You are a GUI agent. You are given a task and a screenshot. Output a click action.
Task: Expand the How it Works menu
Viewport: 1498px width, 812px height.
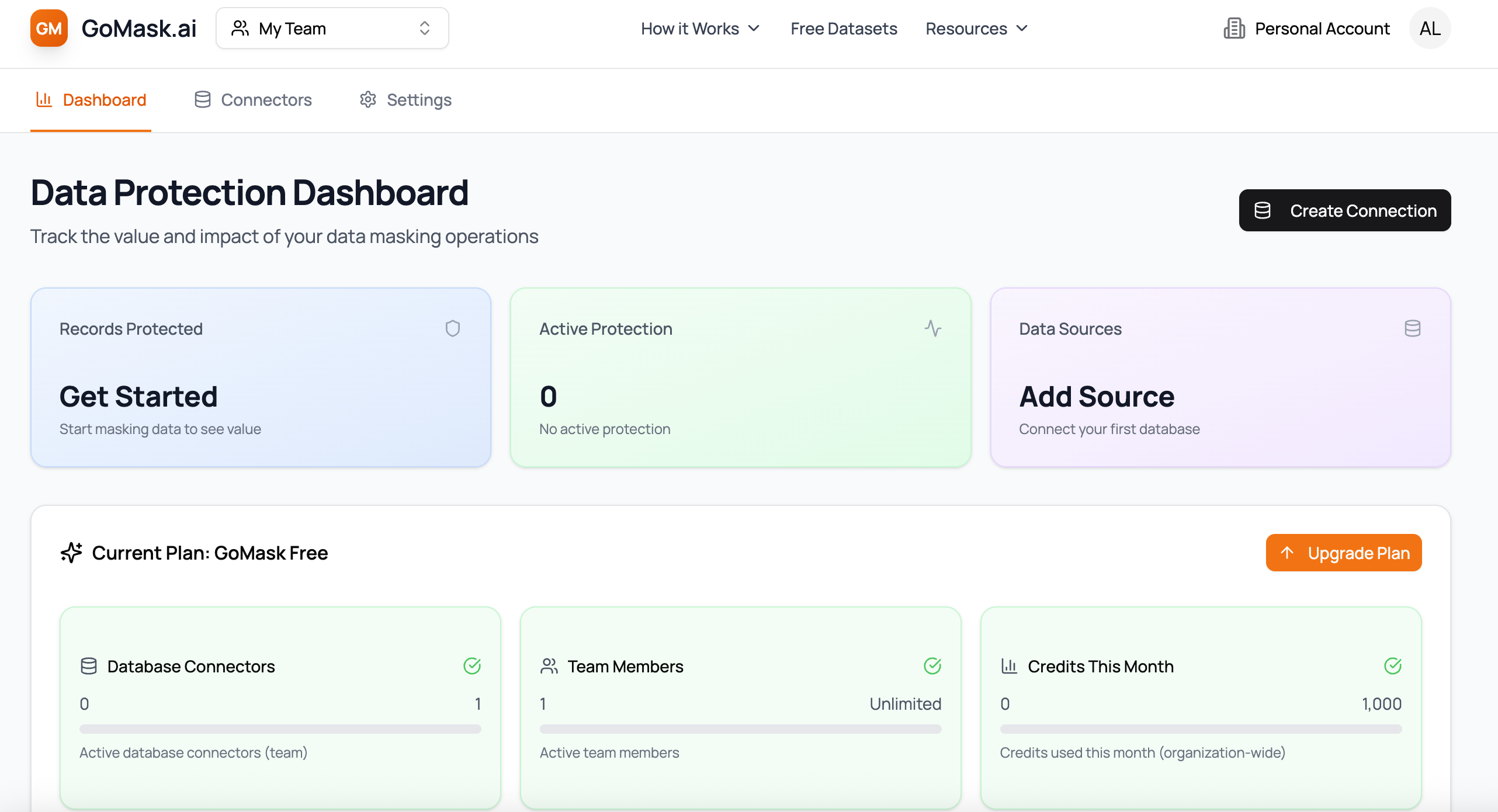[700, 28]
